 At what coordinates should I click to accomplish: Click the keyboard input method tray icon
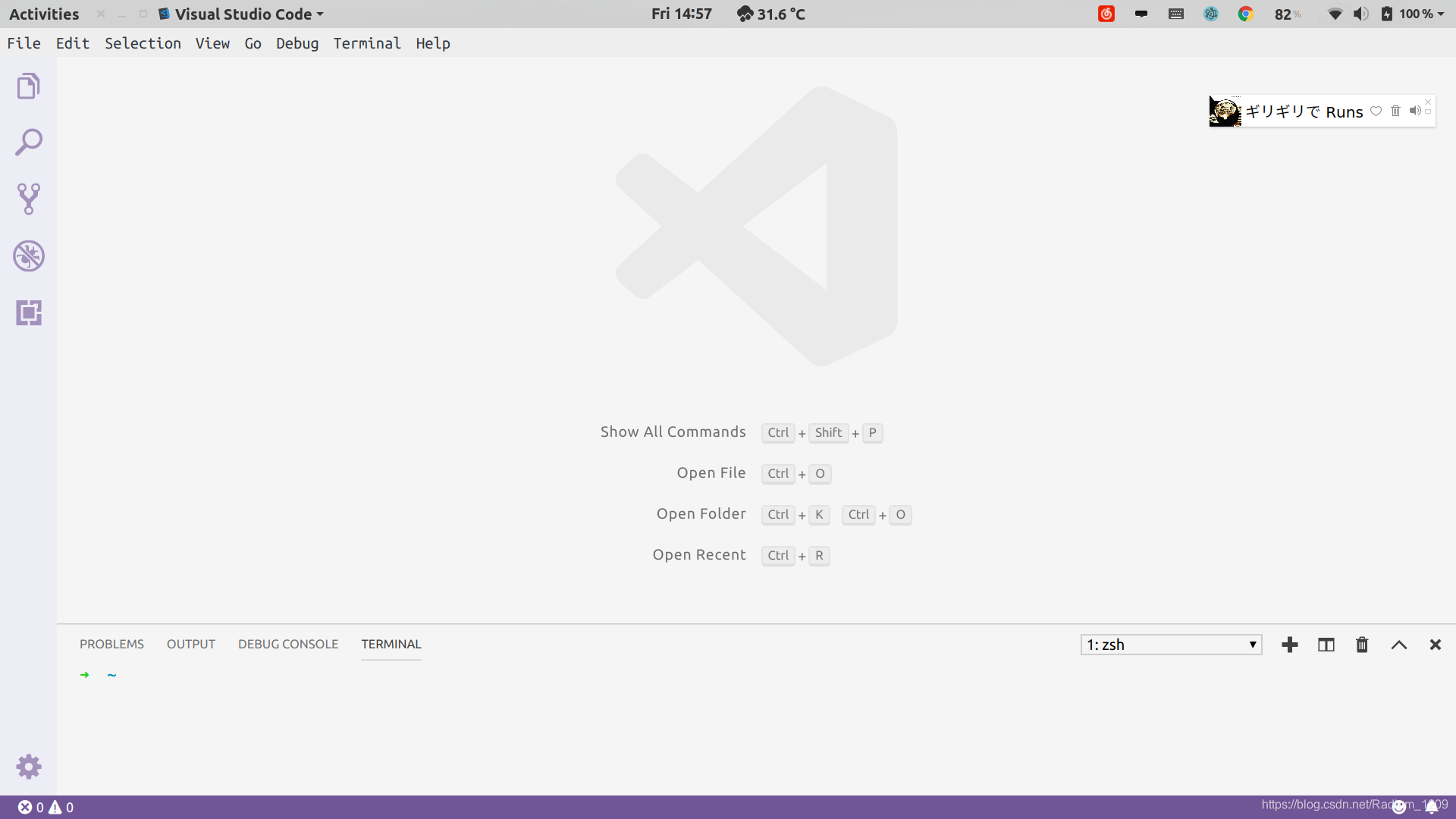[x=1176, y=14]
